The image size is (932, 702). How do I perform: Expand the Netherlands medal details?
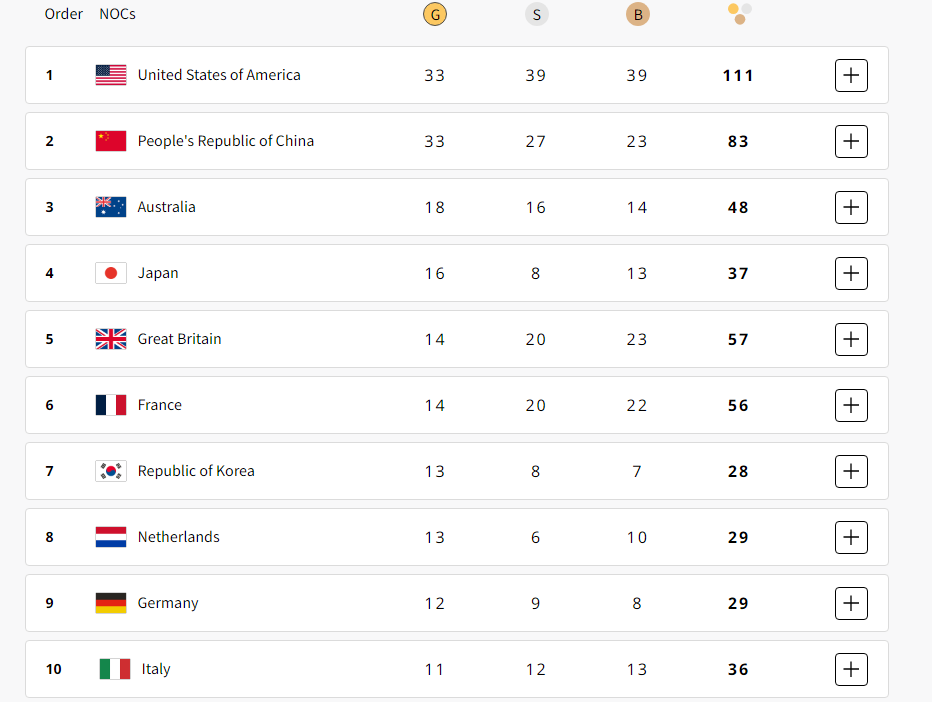click(x=851, y=537)
